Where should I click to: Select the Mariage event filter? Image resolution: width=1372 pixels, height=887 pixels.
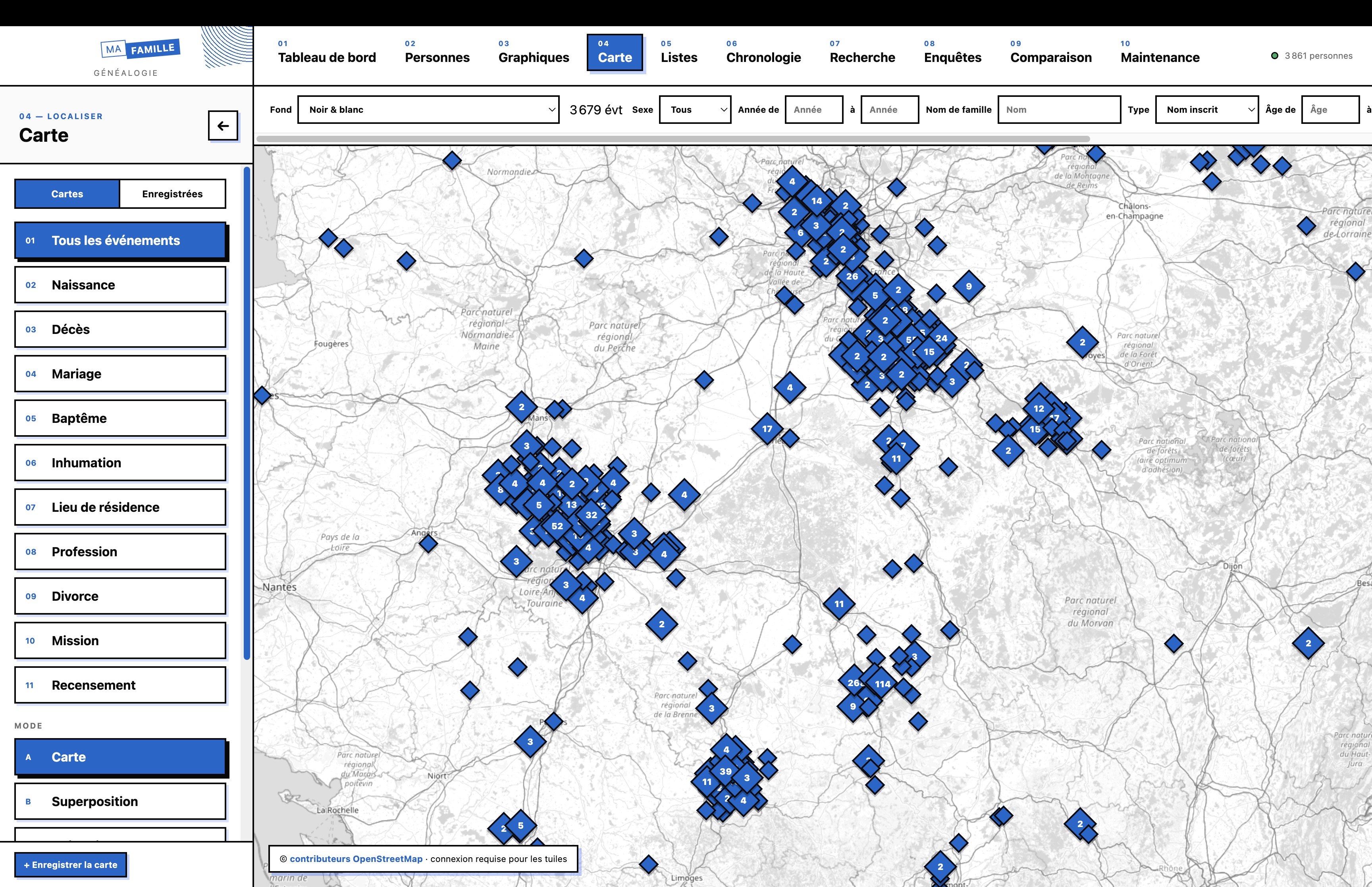[x=120, y=373]
